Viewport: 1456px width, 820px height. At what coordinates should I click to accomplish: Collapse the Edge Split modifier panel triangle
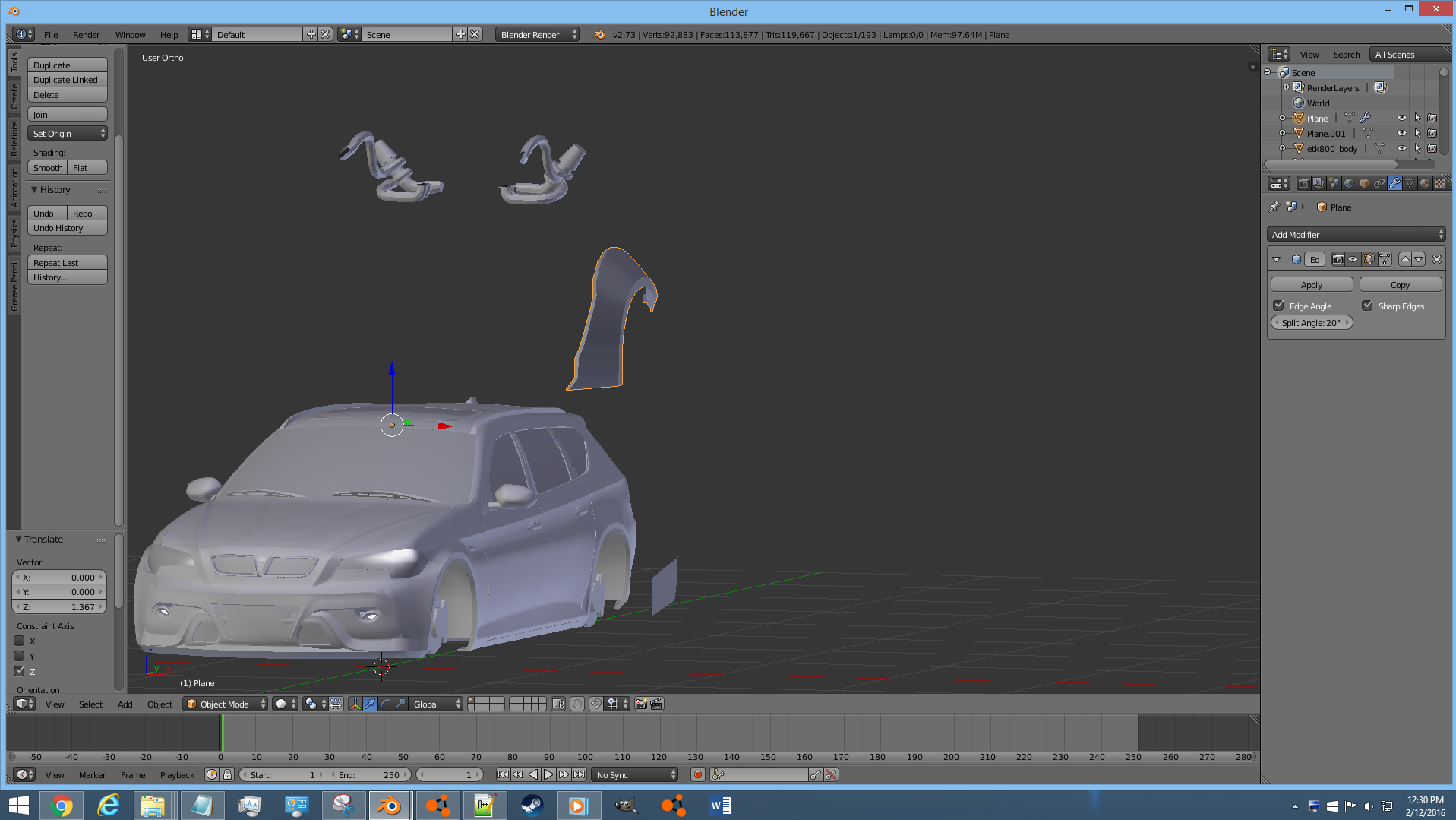point(1276,259)
